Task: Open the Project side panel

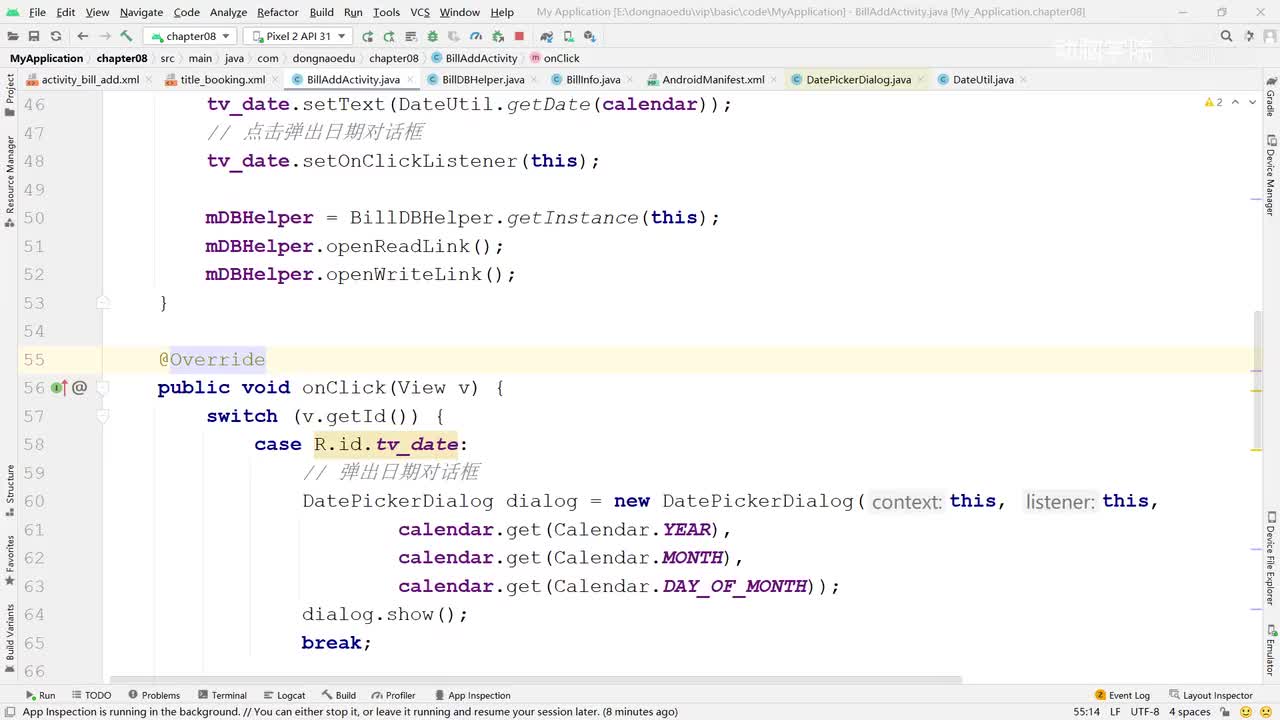Action: point(10,96)
